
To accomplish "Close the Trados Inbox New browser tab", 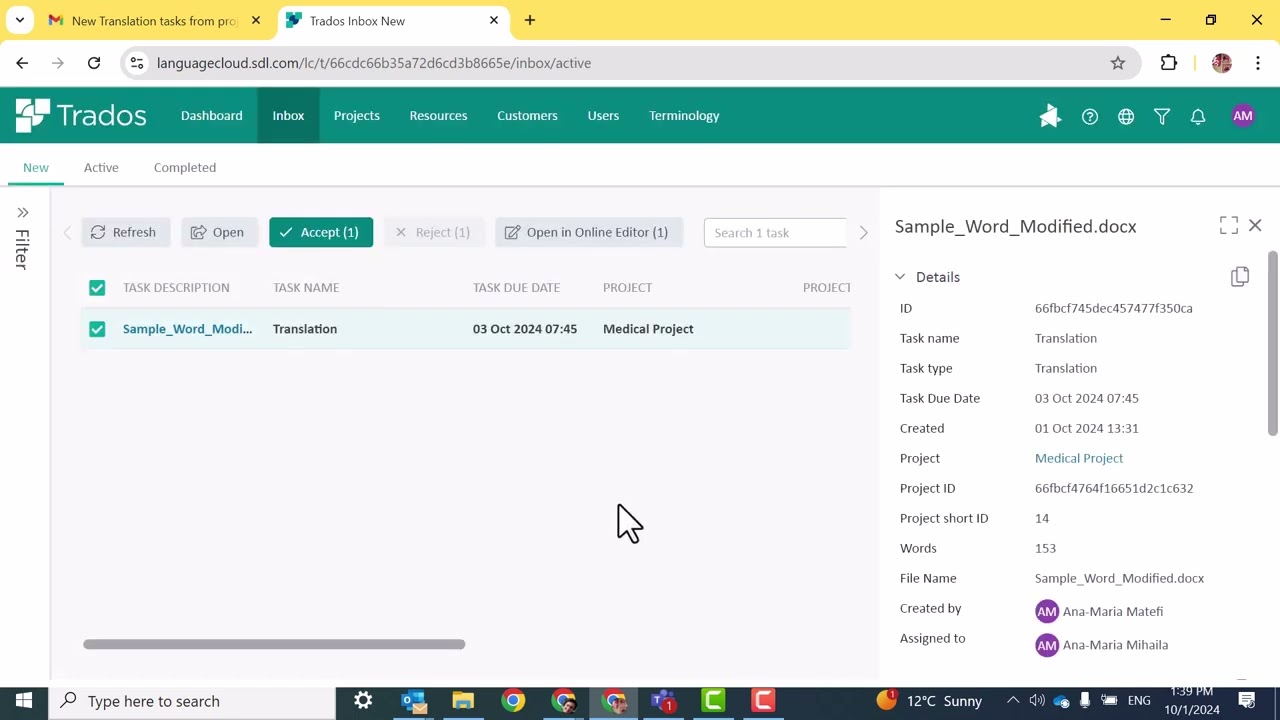I will 494,20.
